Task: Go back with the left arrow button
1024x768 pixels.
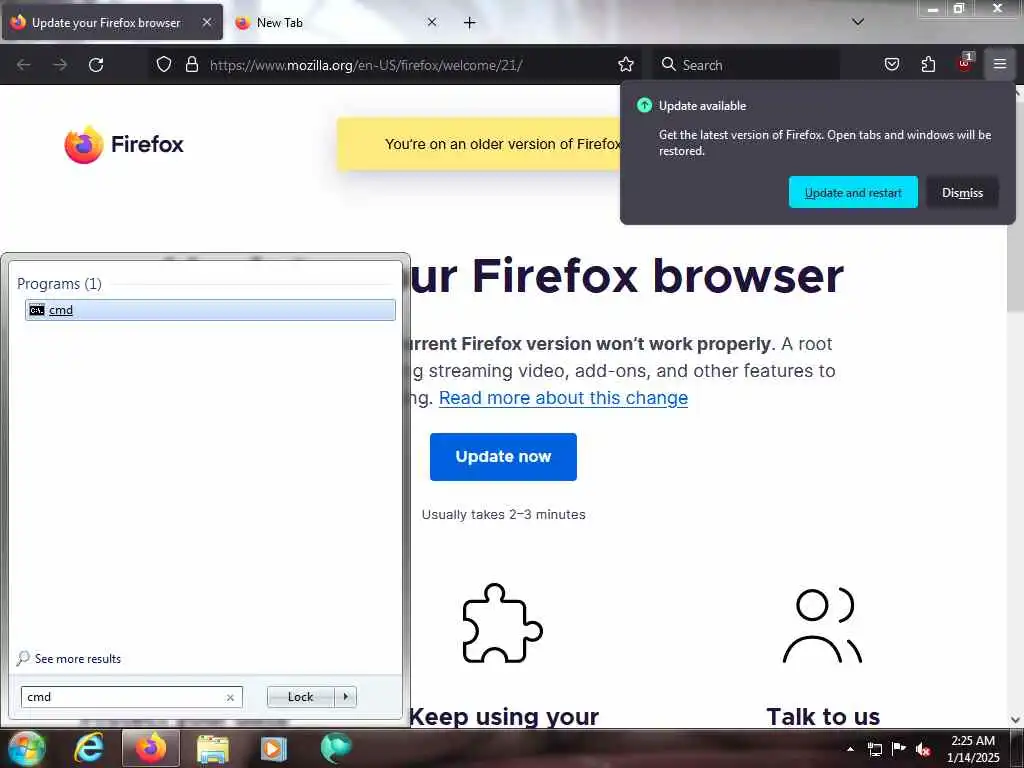Action: click(x=24, y=65)
